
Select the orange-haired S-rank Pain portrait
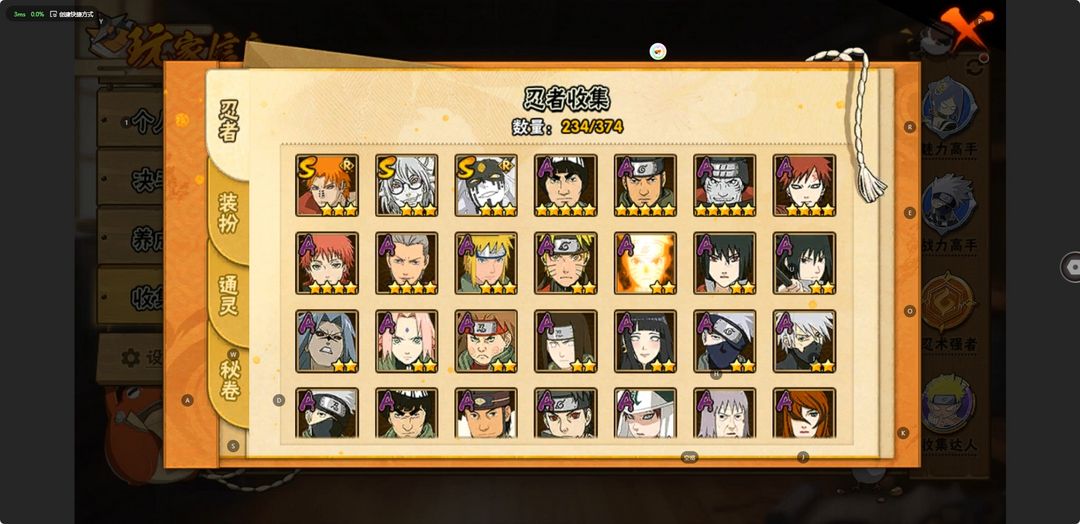(327, 185)
